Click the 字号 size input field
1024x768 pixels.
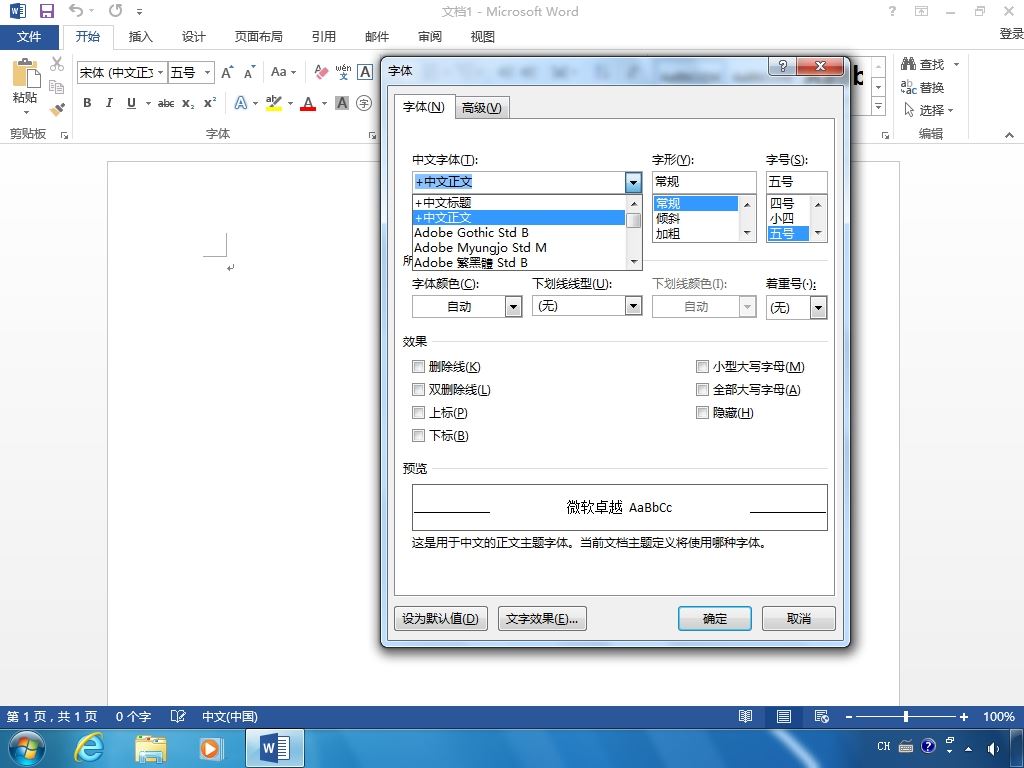coord(797,182)
